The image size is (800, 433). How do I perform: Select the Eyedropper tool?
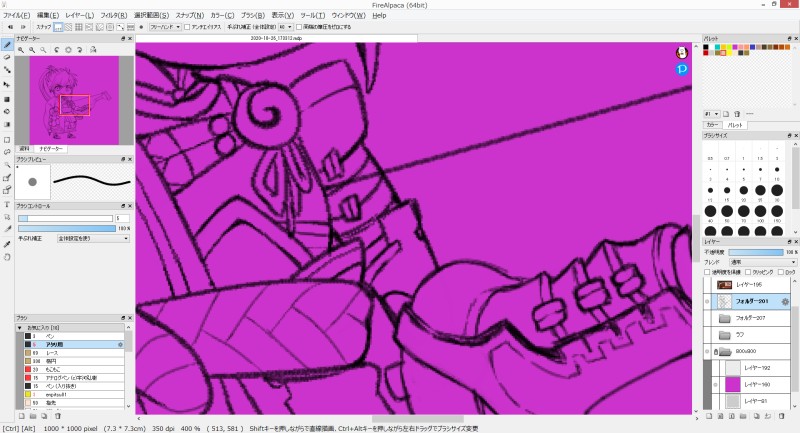click(7, 244)
